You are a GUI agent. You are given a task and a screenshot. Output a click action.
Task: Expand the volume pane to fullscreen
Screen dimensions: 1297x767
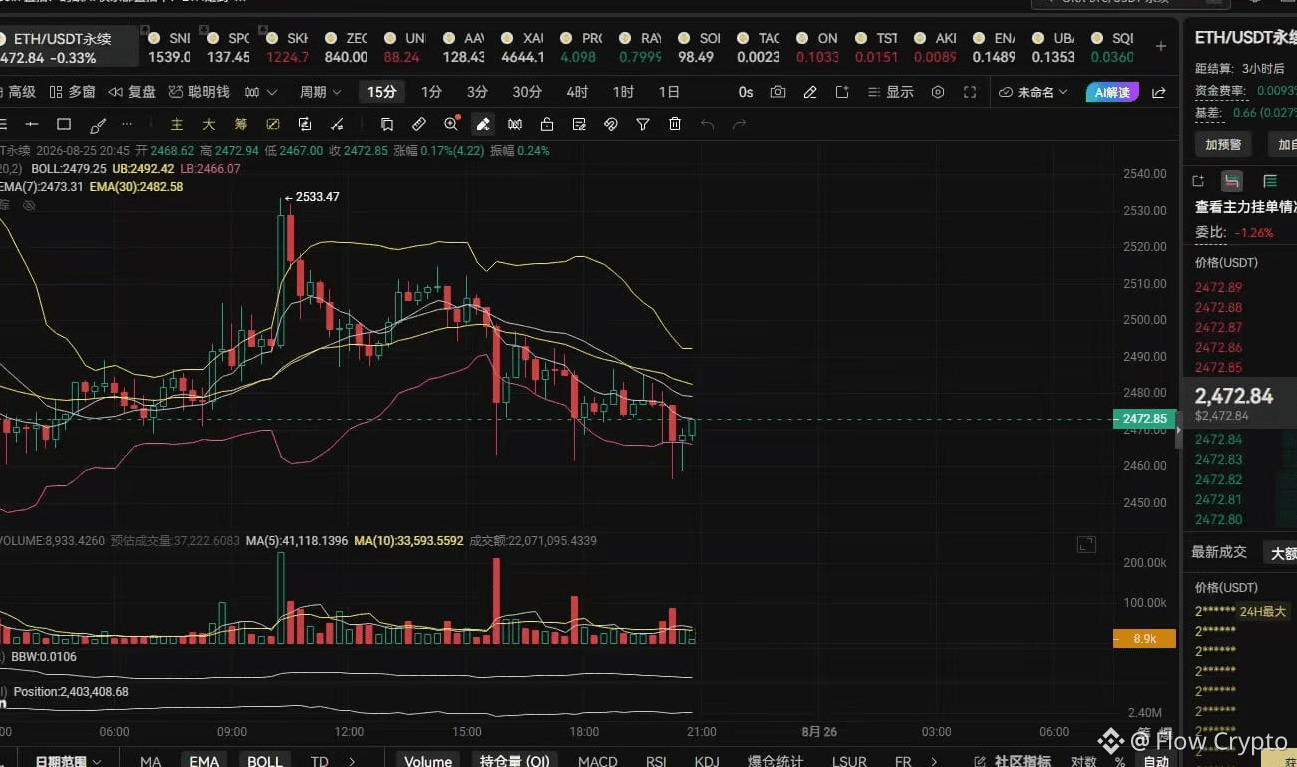(1086, 545)
